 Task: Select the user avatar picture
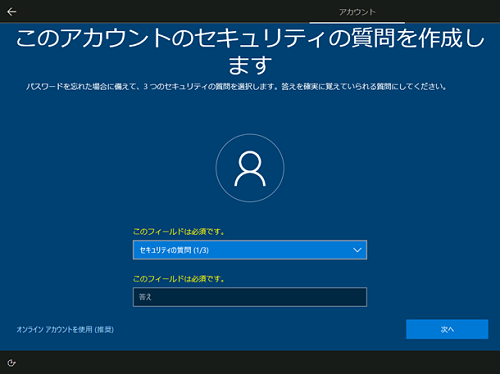click(x=250, y=168)
